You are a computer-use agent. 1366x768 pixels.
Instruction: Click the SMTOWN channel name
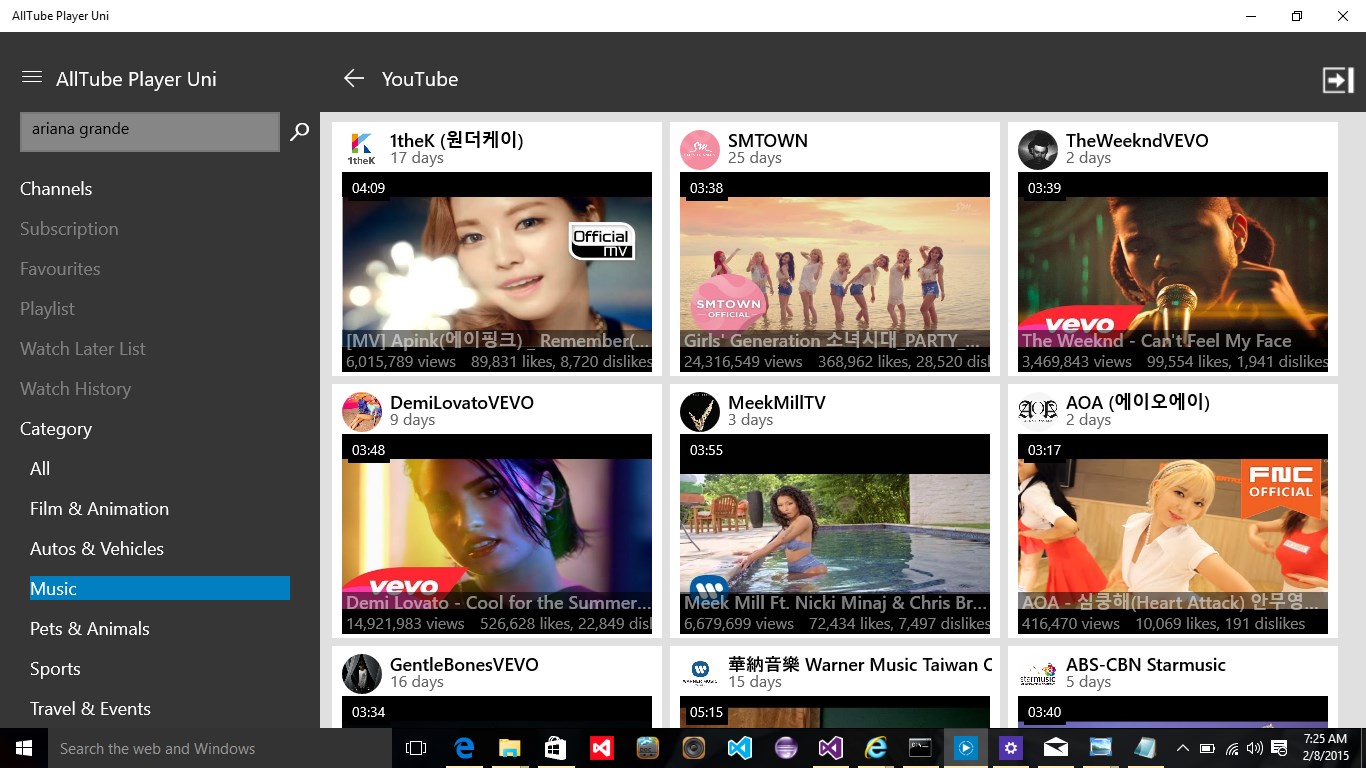tap(768, 141)
